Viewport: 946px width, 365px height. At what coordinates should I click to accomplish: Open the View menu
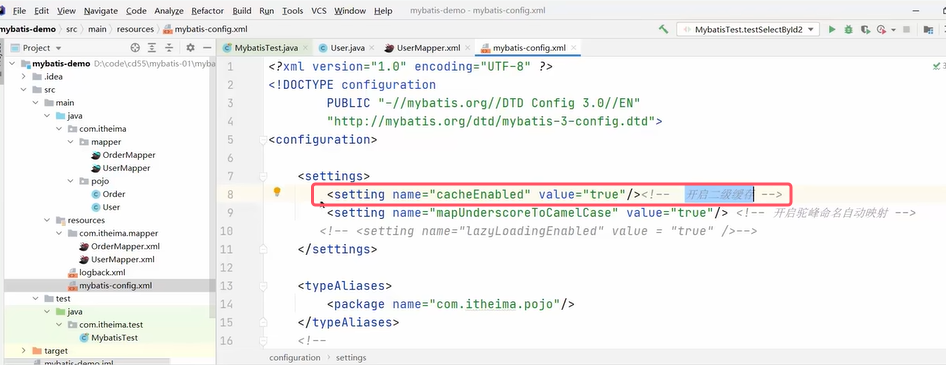point(66,11)
